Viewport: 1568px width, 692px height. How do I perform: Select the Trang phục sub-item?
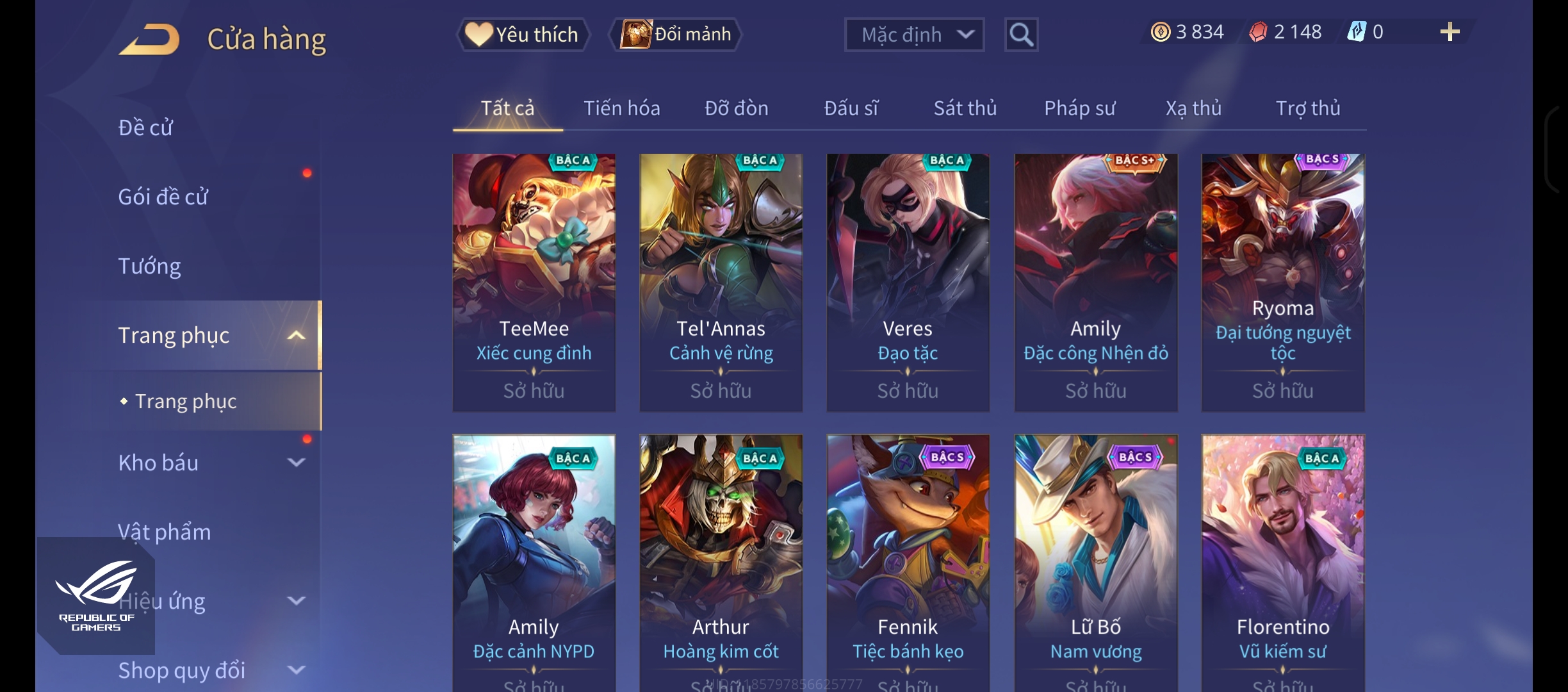[186, 401]
